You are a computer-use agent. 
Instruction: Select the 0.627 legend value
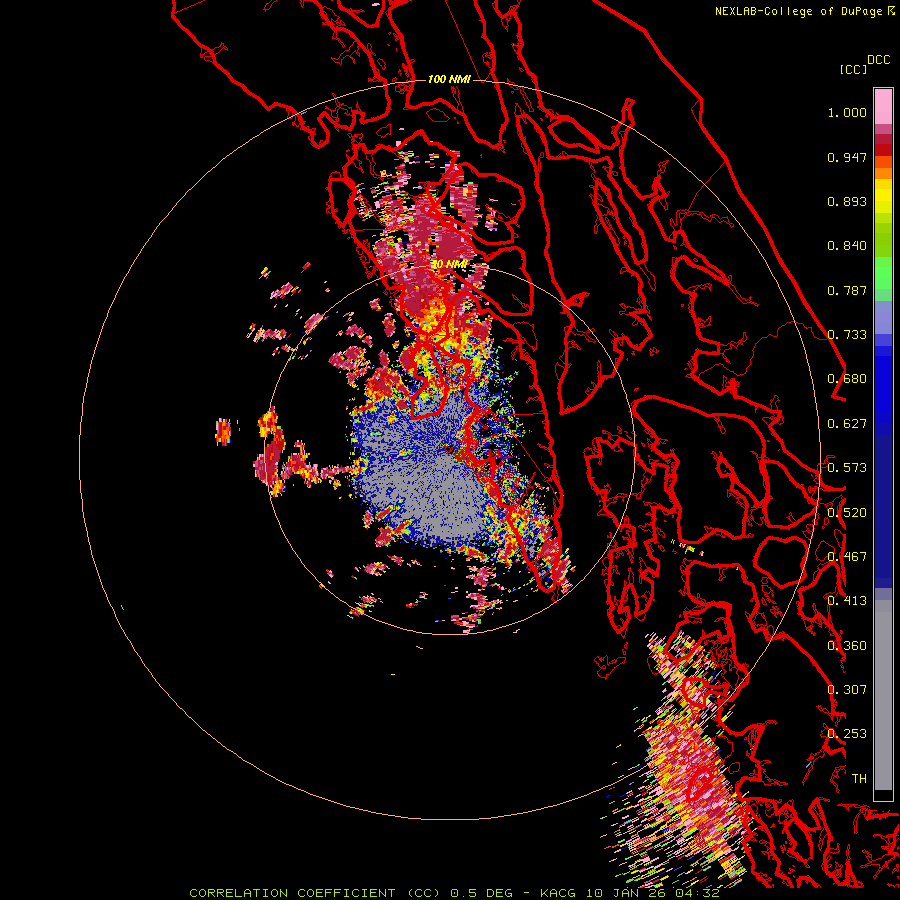(847, 424)
